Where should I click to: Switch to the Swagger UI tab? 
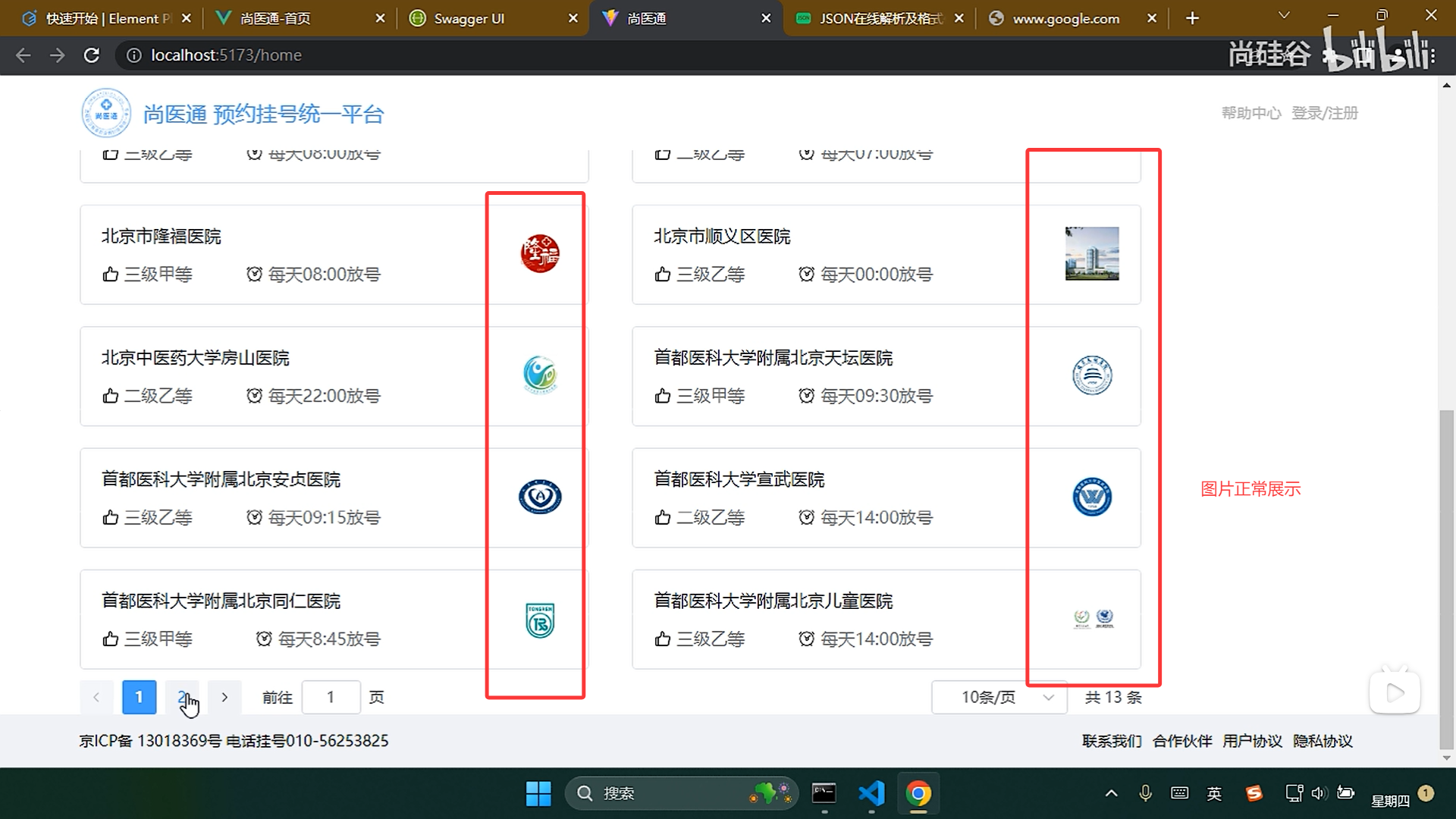[470, 17]
